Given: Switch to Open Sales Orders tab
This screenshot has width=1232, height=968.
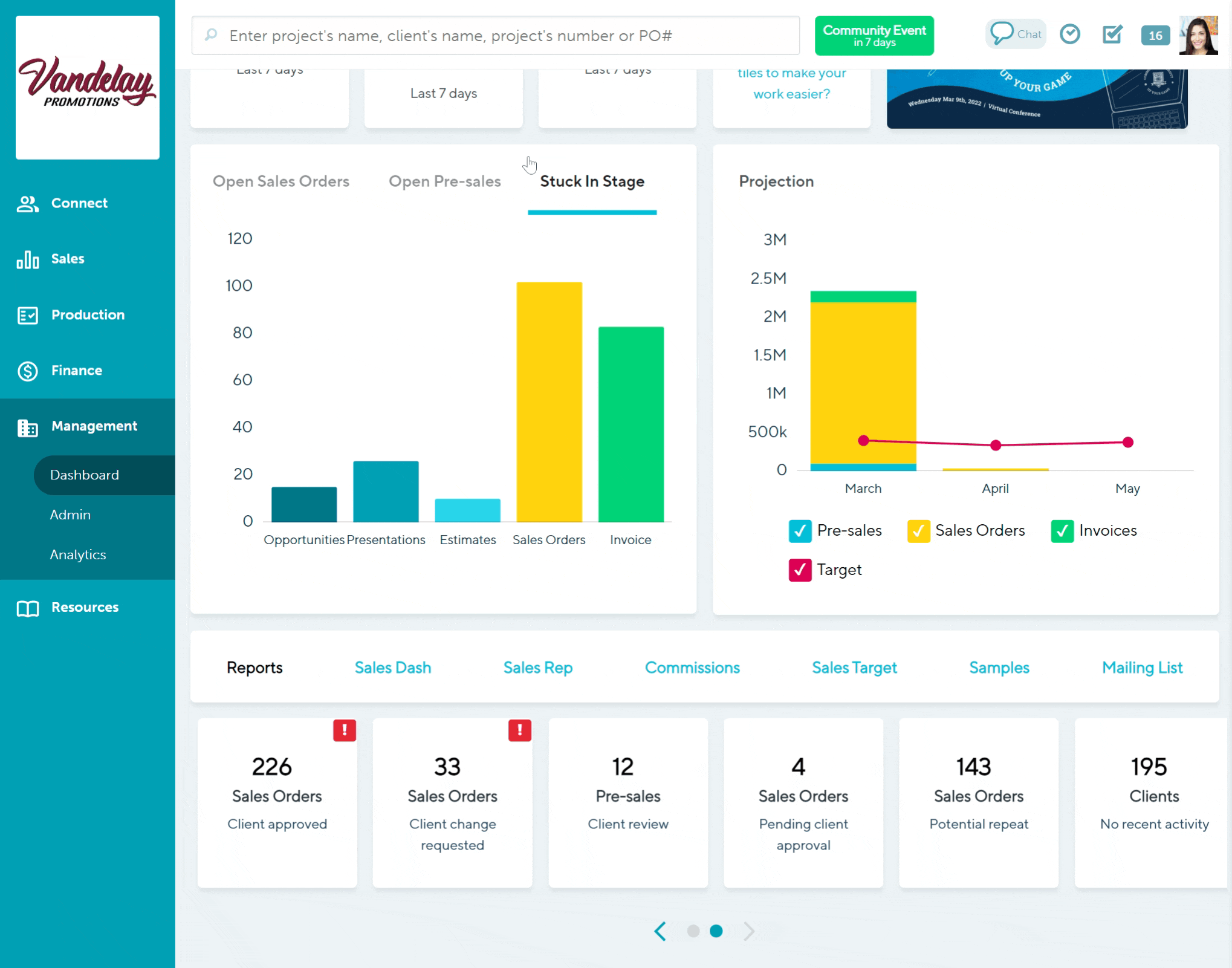Looking at the screenshot, I should point(281,181).
